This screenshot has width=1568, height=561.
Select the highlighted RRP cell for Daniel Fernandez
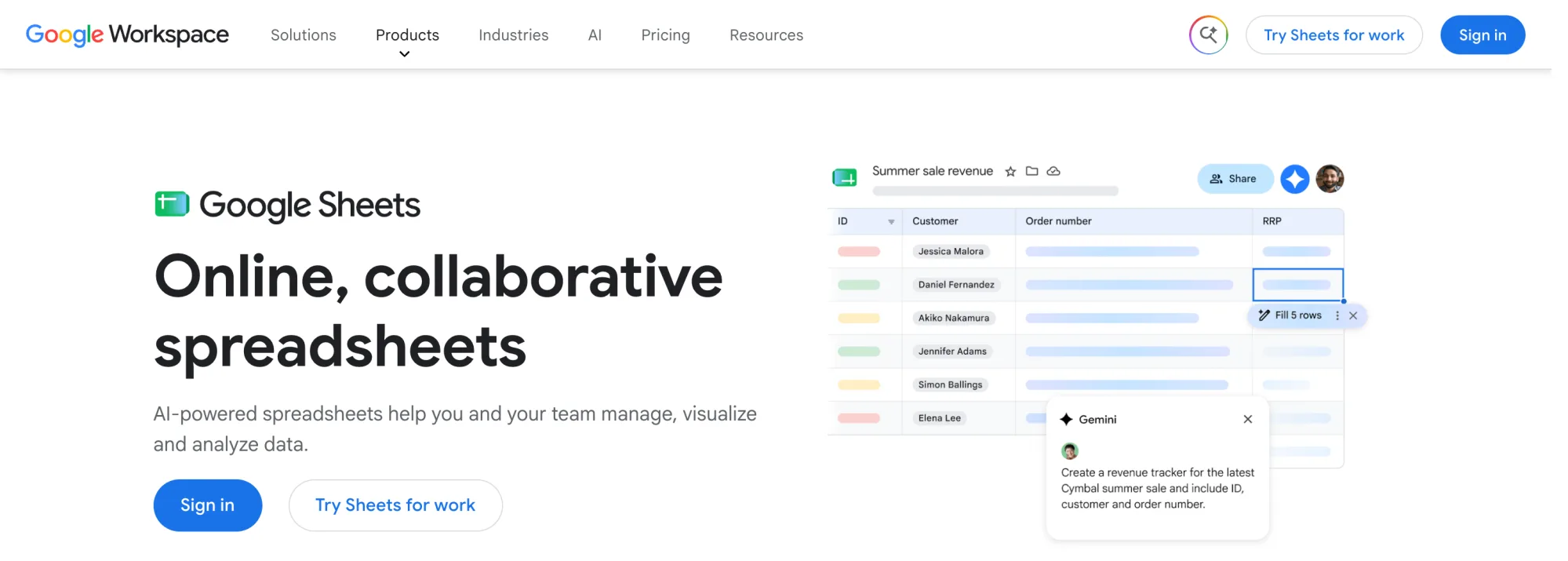coord(1297,285)
